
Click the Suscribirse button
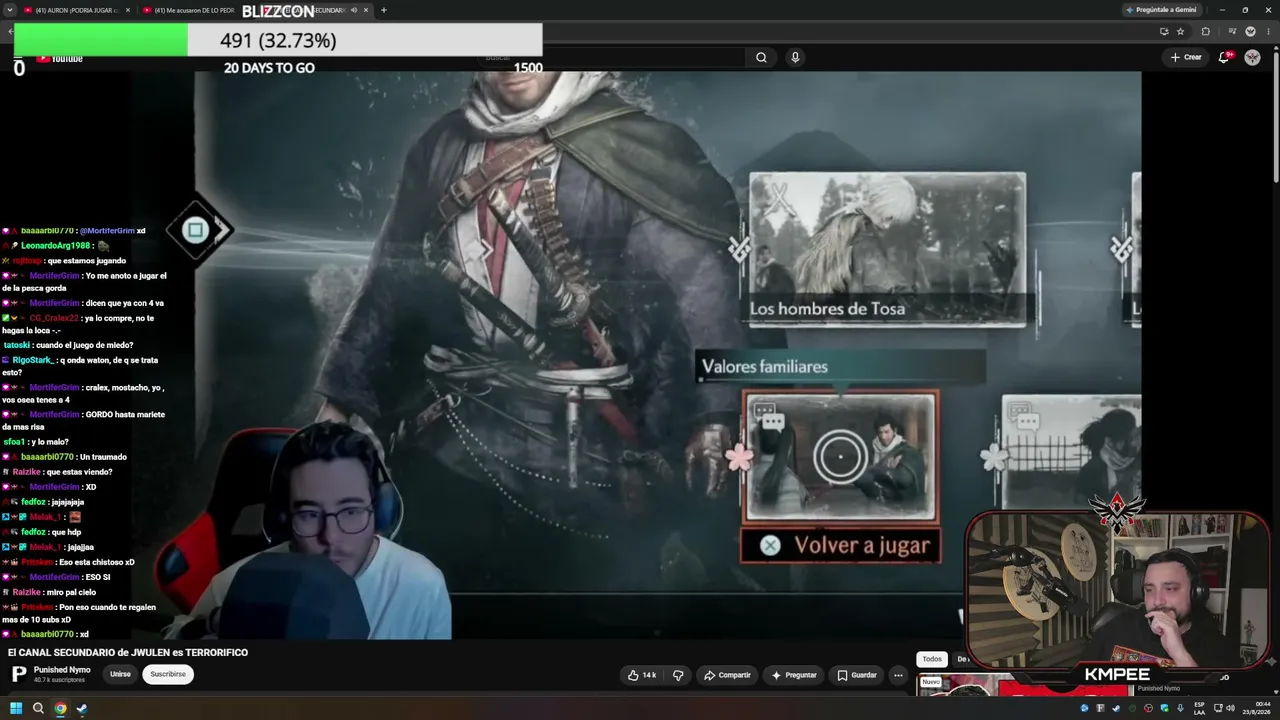[168, 674]
